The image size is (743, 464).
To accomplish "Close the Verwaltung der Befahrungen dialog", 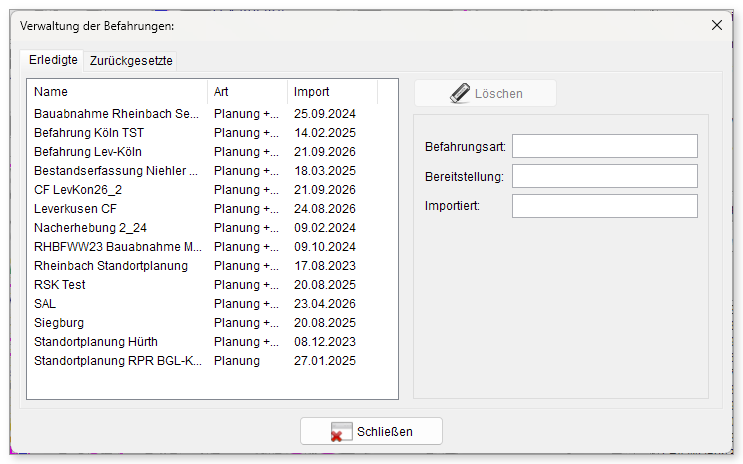I will [716, 25].
